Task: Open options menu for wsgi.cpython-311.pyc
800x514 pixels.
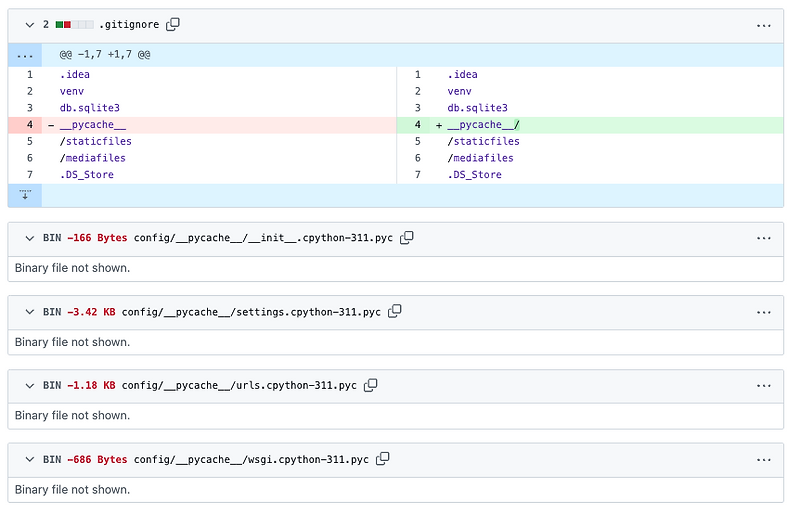Action: (764, 460)
